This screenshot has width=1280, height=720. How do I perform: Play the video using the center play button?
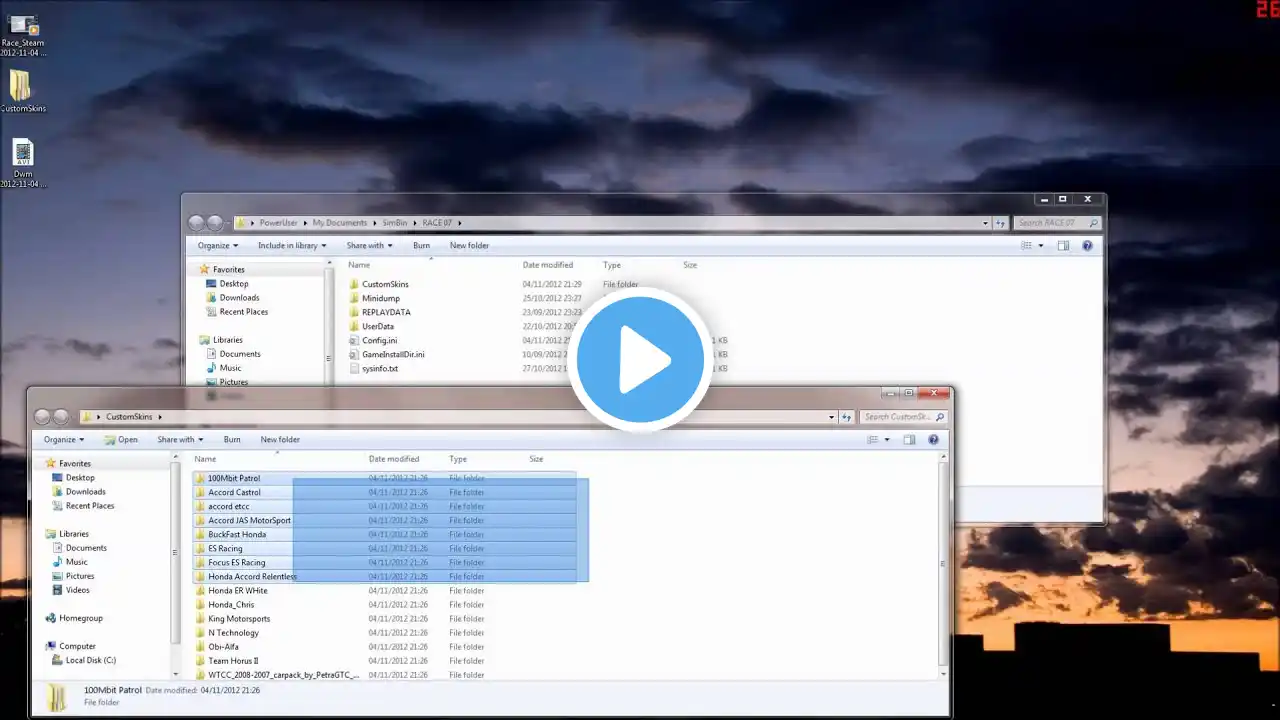click(640, 360)
